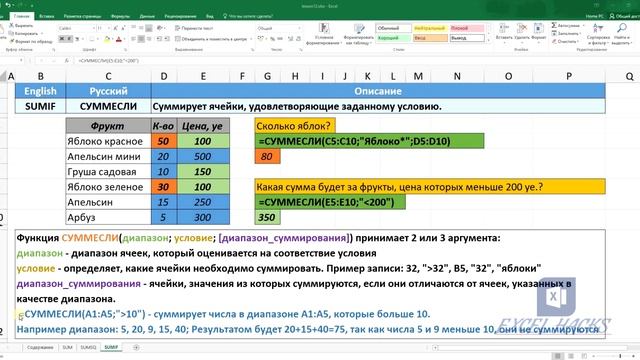This screenshot has width=640, height=360.
Task: Click the Cut (Вырезать) scissors button
Action: [20, 25]
